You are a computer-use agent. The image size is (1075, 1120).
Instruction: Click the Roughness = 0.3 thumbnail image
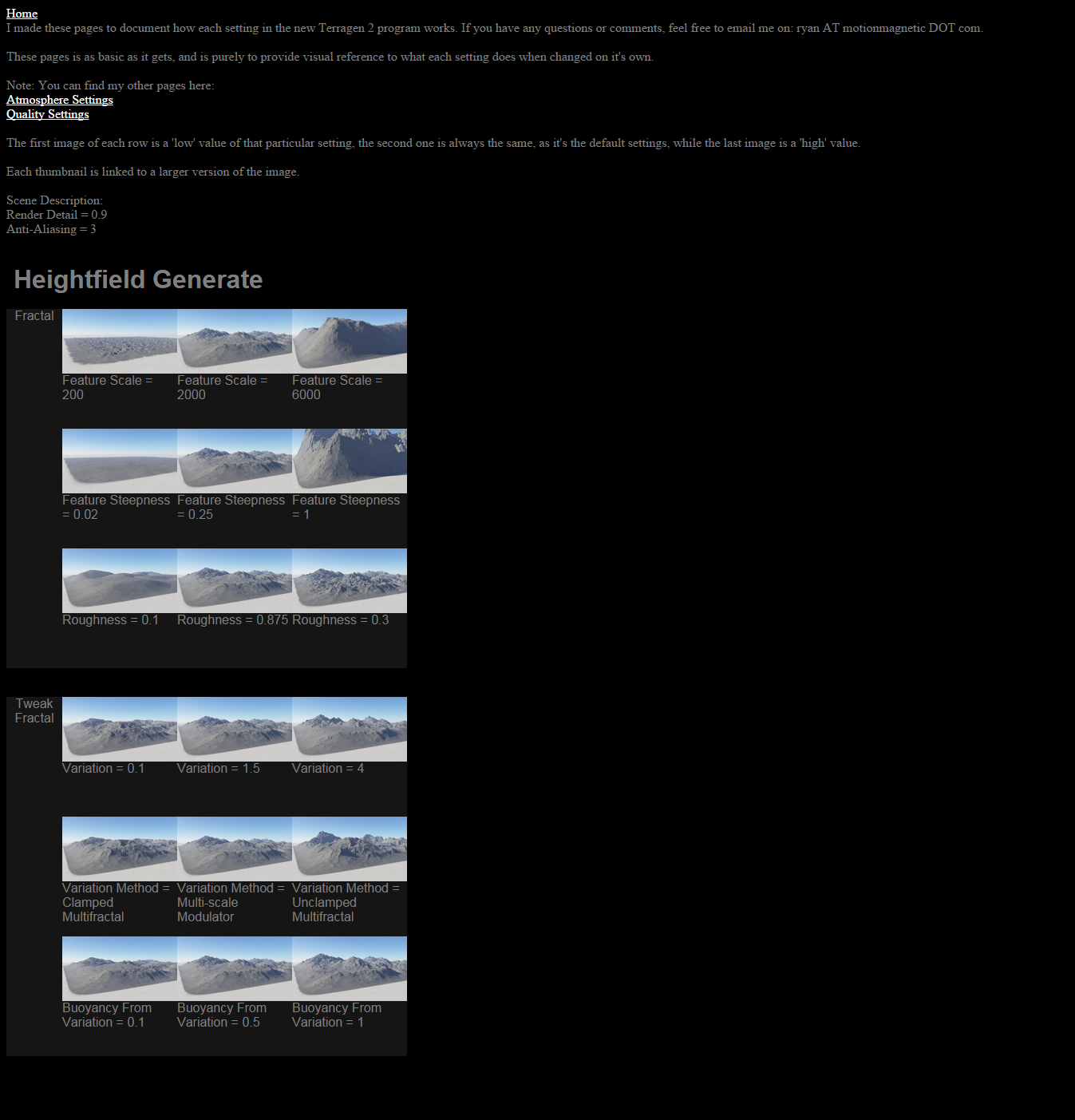350,580
